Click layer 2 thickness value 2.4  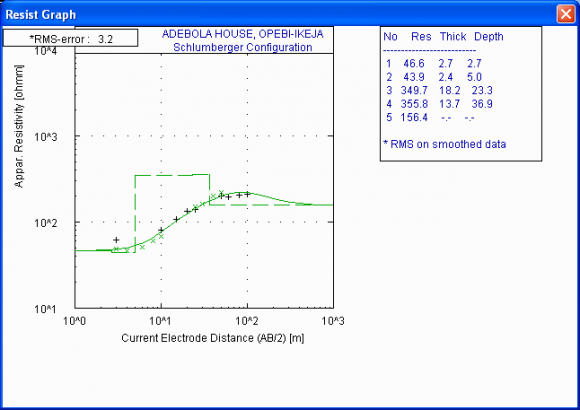446,77
